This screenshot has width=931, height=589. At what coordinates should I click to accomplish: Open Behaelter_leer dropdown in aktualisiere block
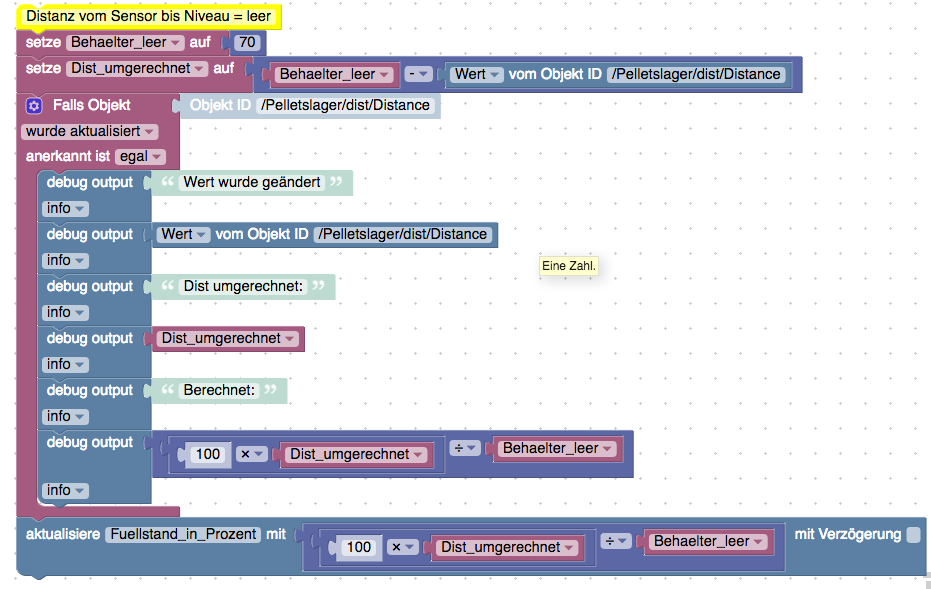[x=708, y=542]
